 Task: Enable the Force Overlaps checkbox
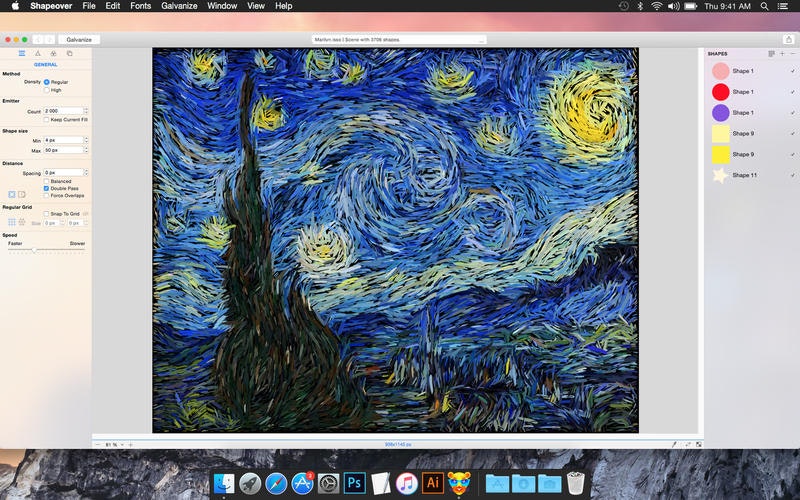pos(46,195)
